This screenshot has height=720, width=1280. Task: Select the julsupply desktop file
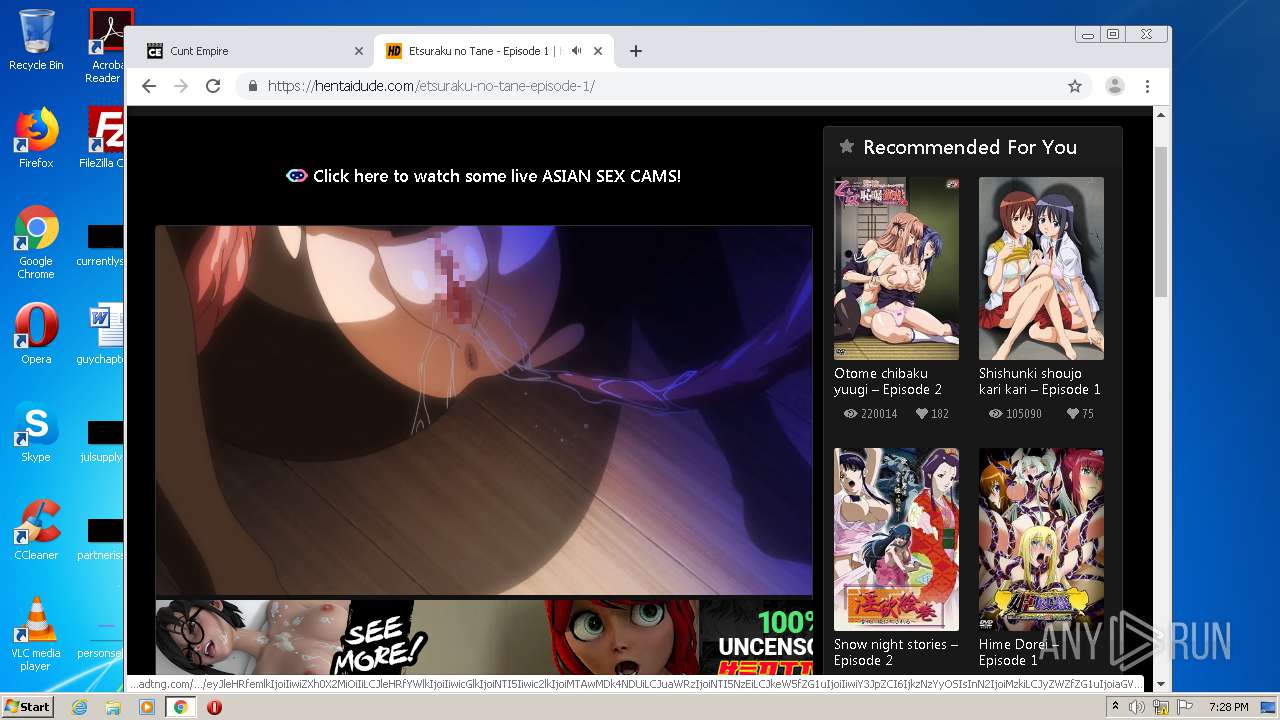point(102,442)
